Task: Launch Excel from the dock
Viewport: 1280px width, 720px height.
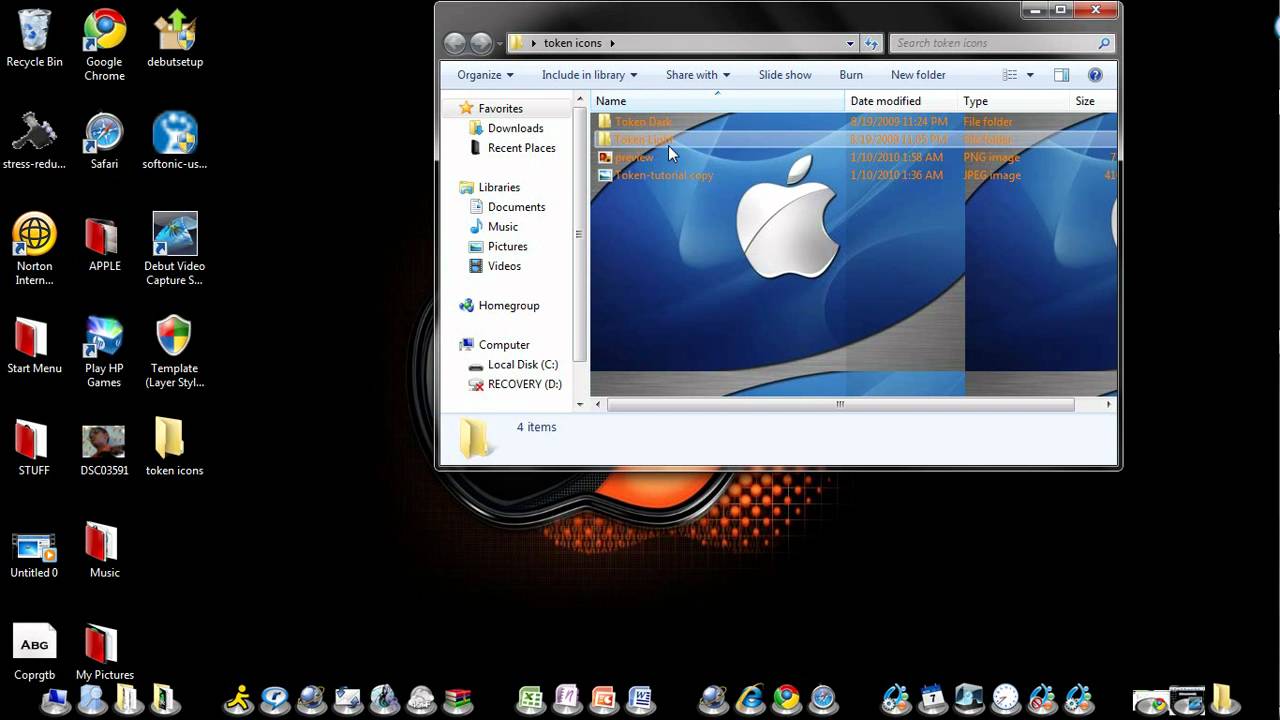Action: 531,698
